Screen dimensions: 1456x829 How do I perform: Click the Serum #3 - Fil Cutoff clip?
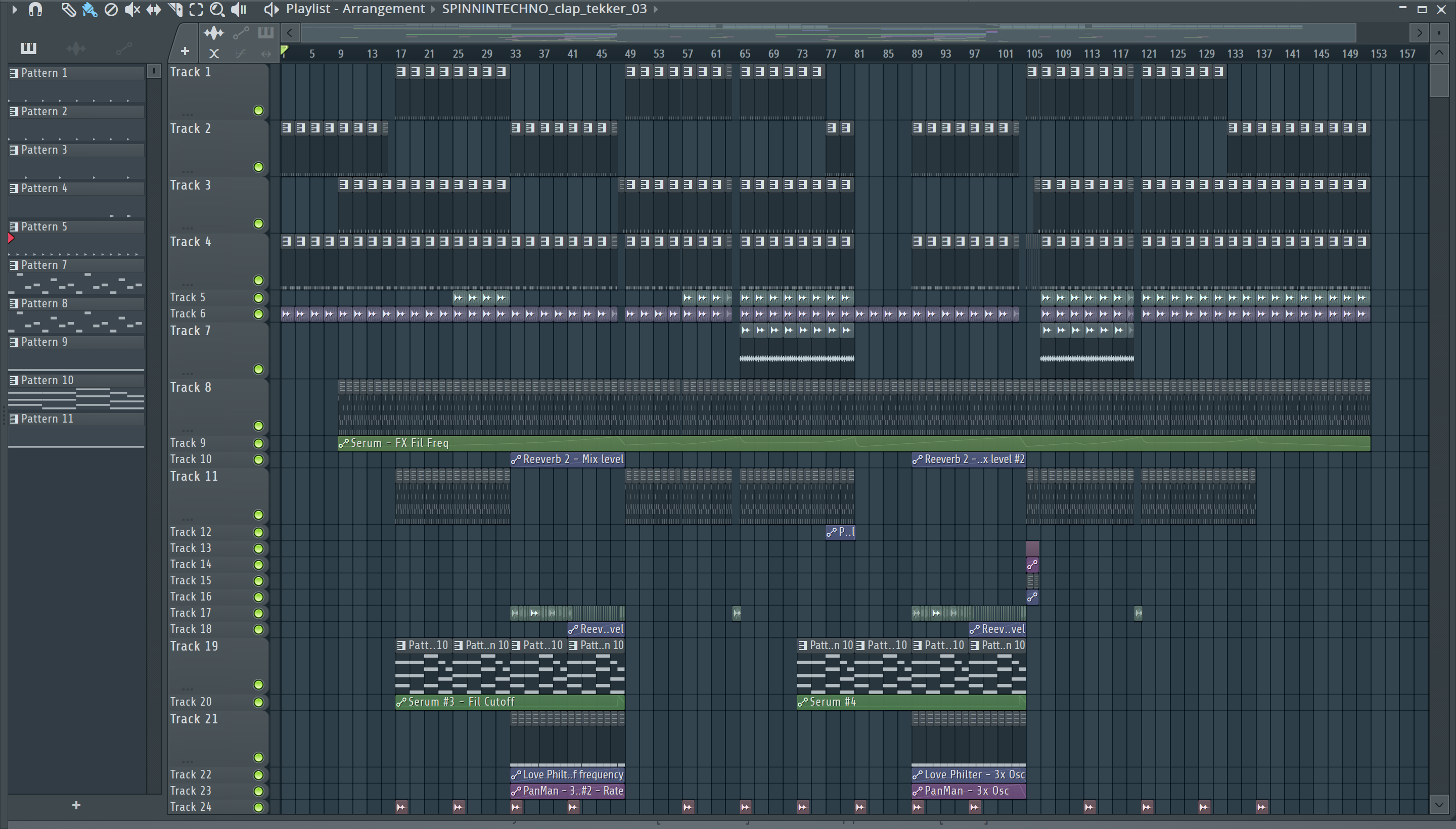(x=510, y=702)
